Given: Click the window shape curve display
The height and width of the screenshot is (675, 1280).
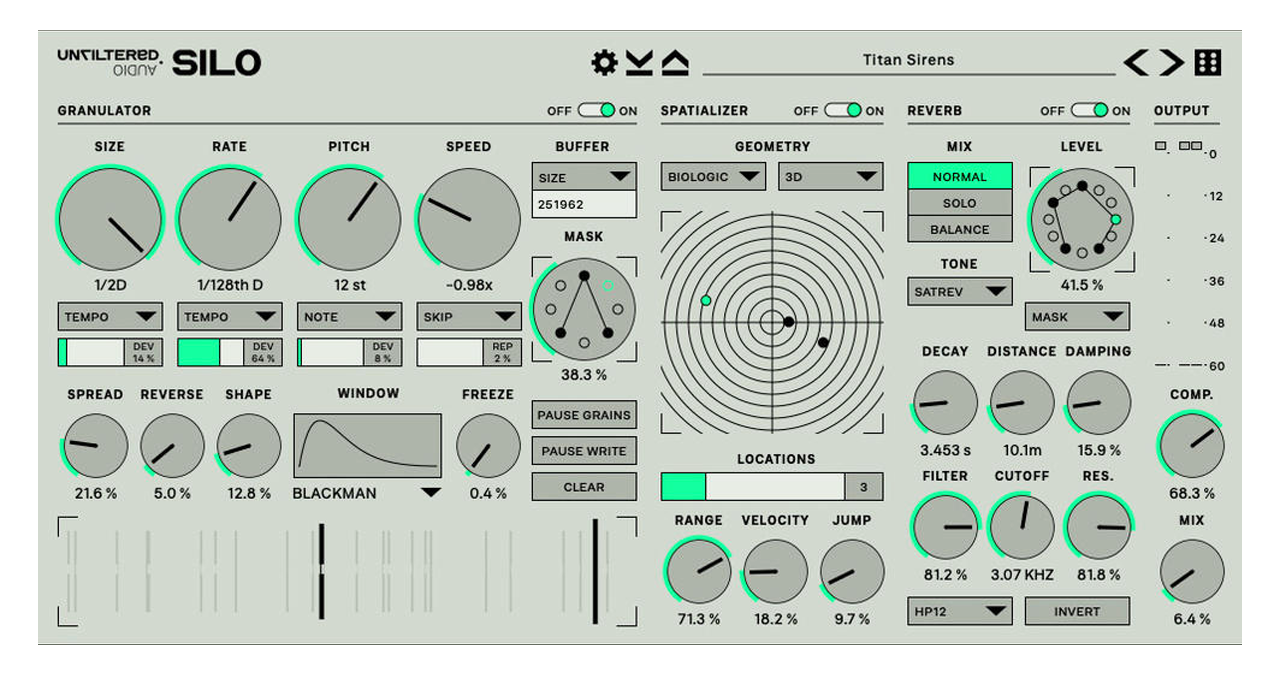Looking at the screenshot, I should point(367,446).
